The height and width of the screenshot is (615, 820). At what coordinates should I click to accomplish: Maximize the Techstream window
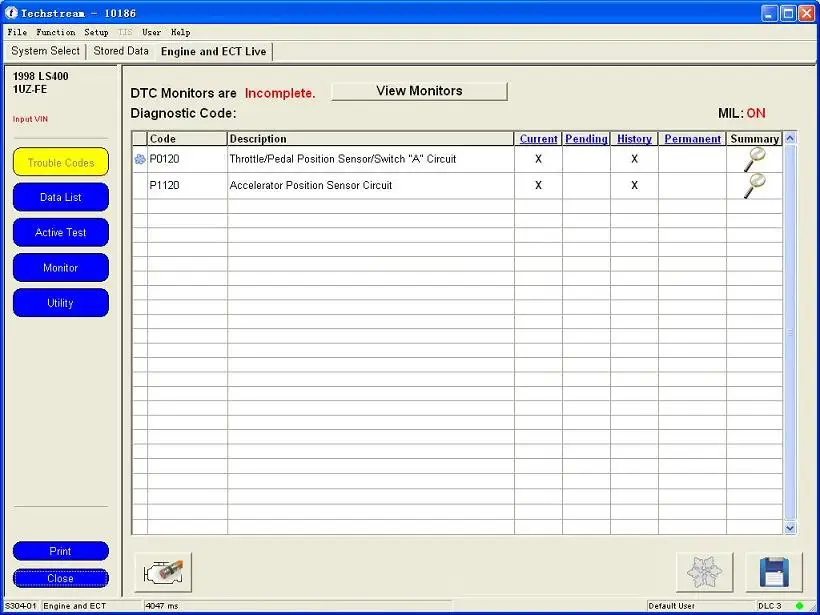(x=788, y=13)
